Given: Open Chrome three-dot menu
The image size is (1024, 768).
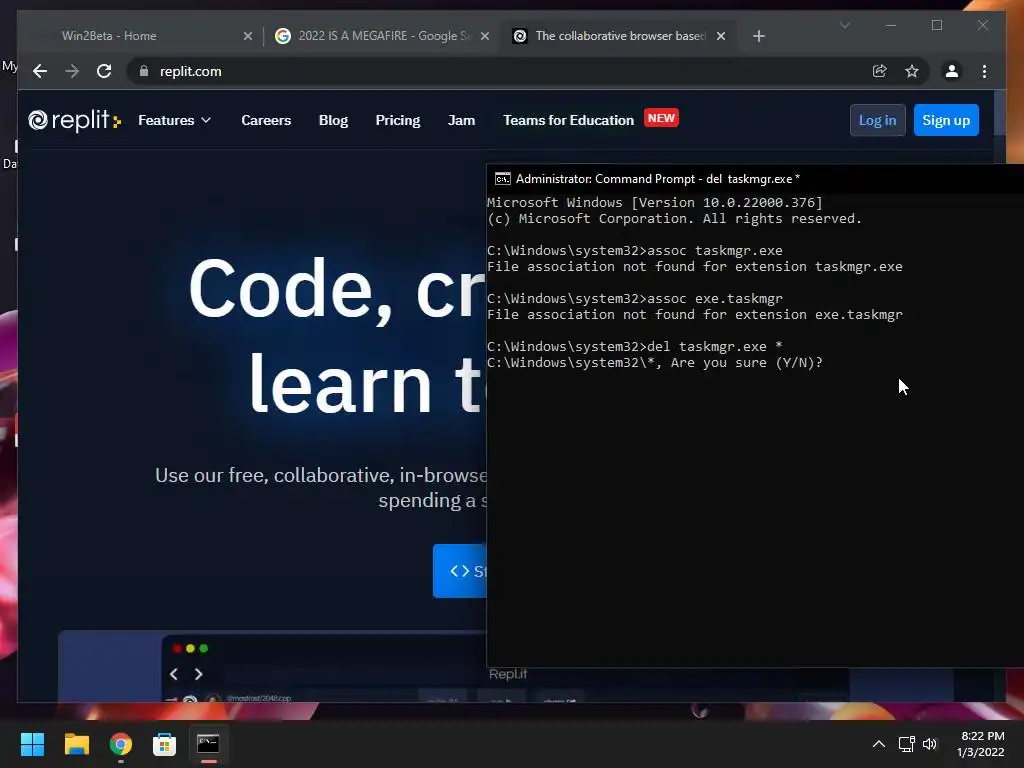Looking at the screenshot, I should click(x=984, y=71).
